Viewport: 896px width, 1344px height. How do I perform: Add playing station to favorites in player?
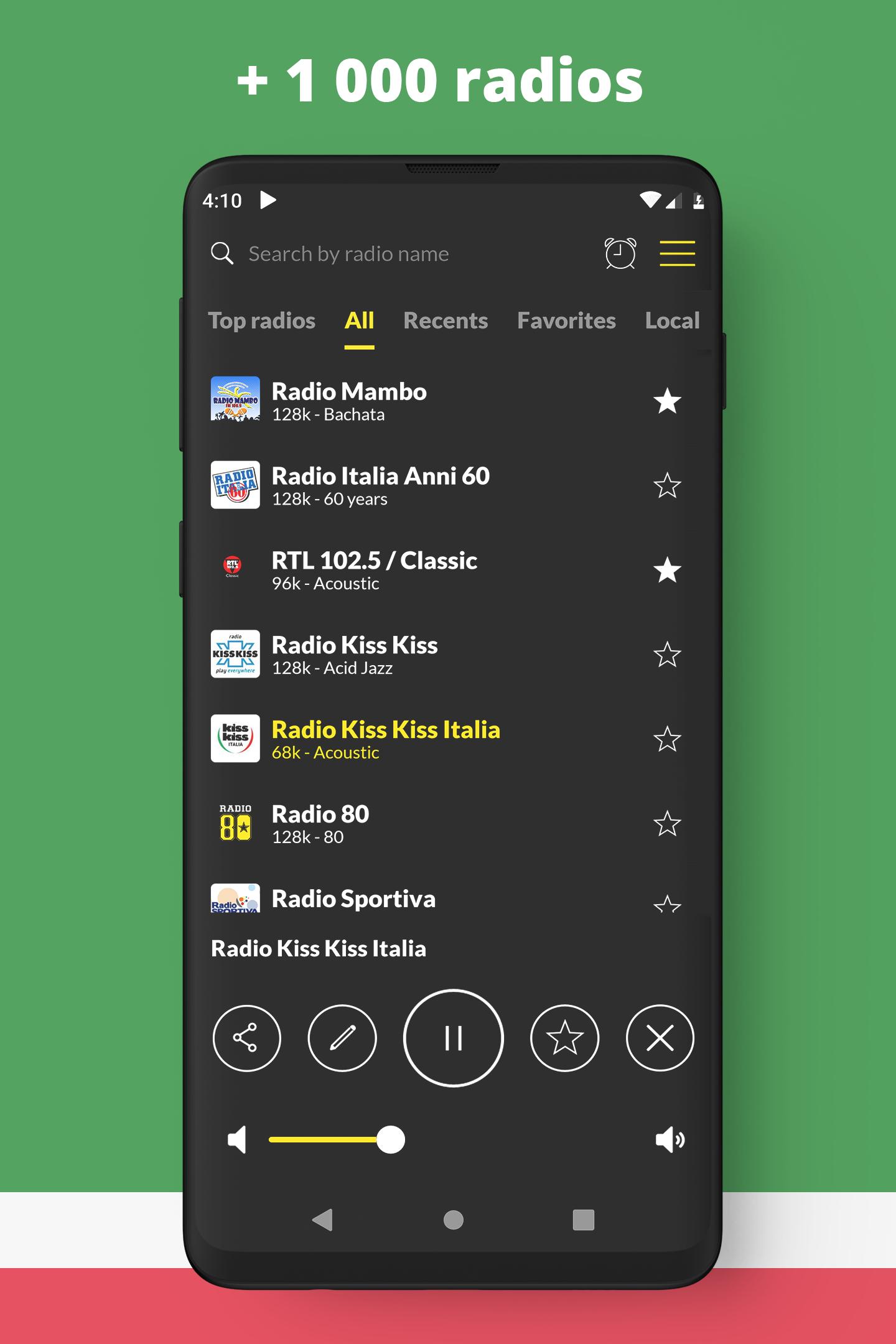point(564,1038)
